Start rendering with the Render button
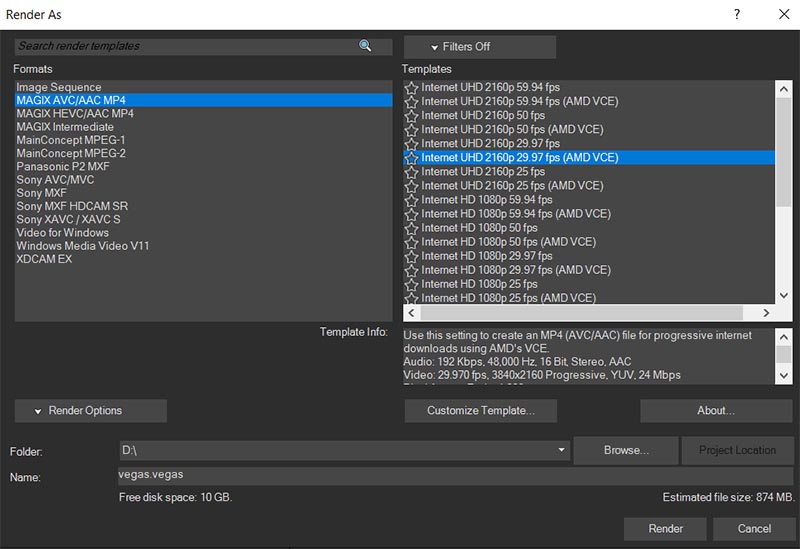Screen dimensions: 800x549 pos(665,529)
